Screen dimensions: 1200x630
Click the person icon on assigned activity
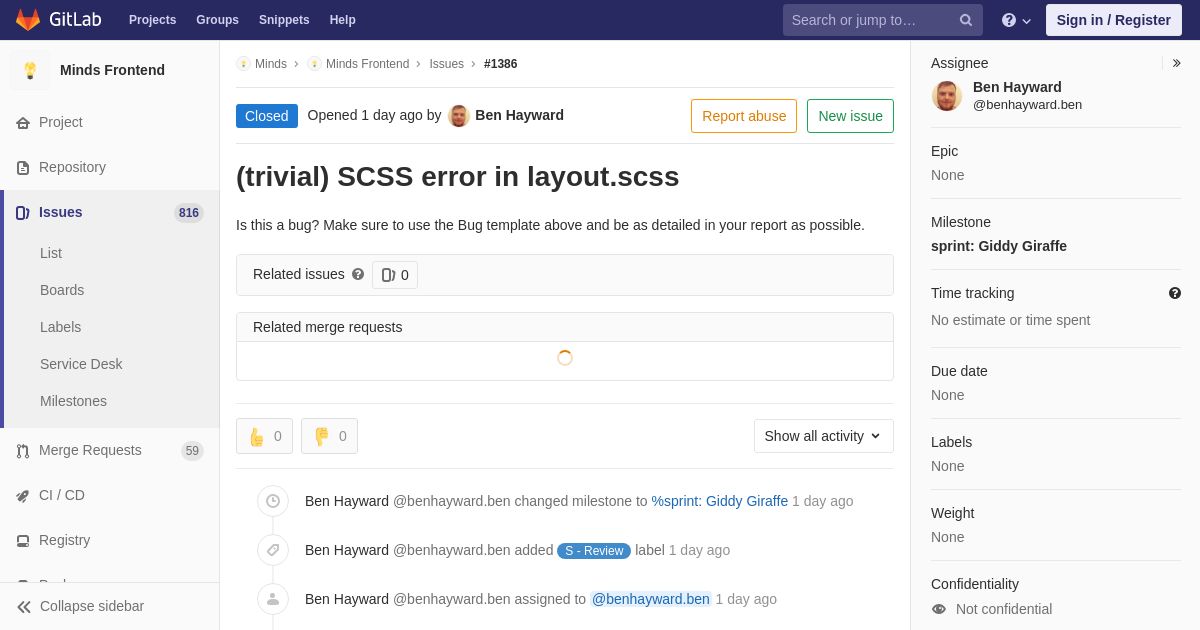tap(273, 599)
